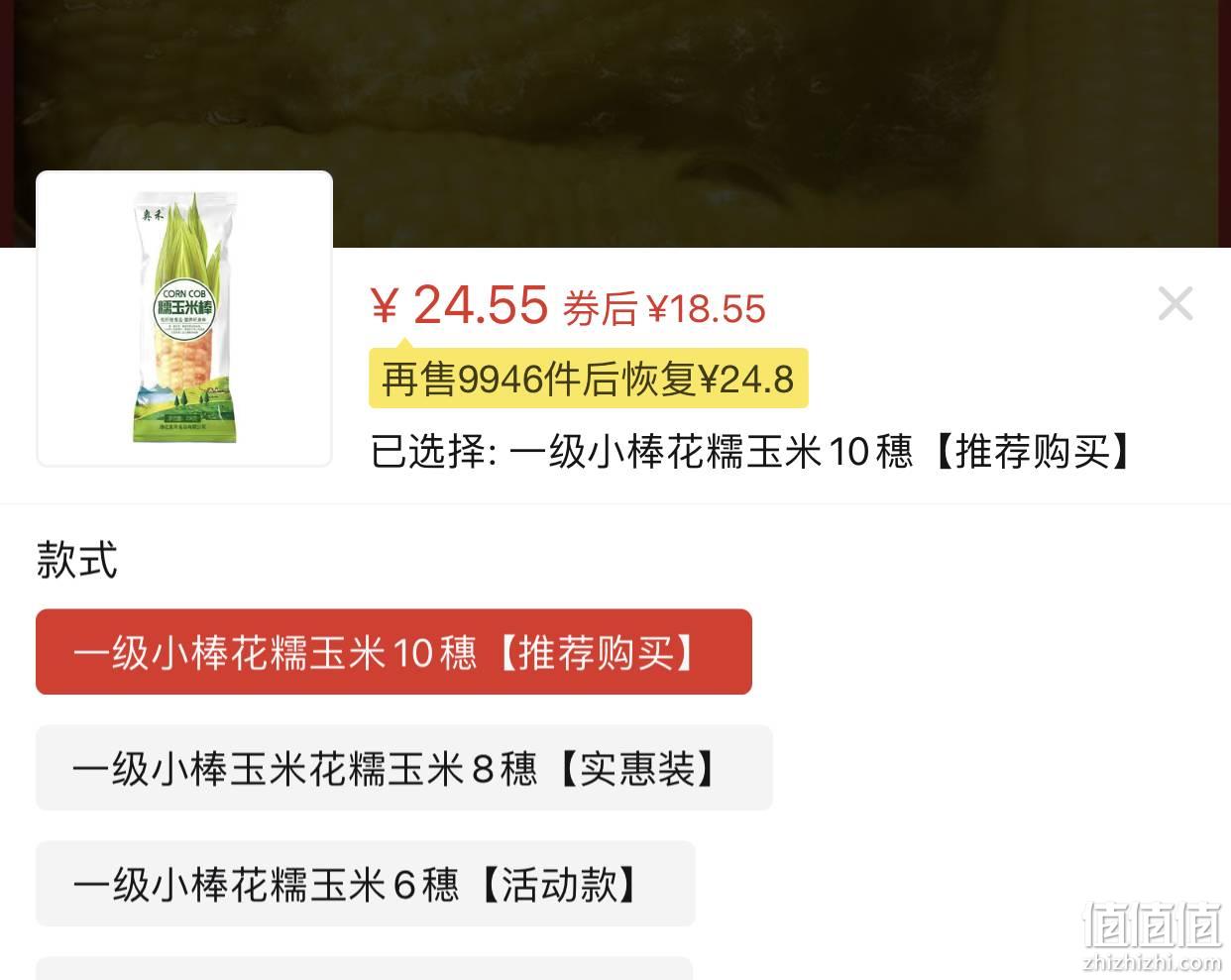
Task: Click the red ¥ currency symbol
Action: (384, 306)
